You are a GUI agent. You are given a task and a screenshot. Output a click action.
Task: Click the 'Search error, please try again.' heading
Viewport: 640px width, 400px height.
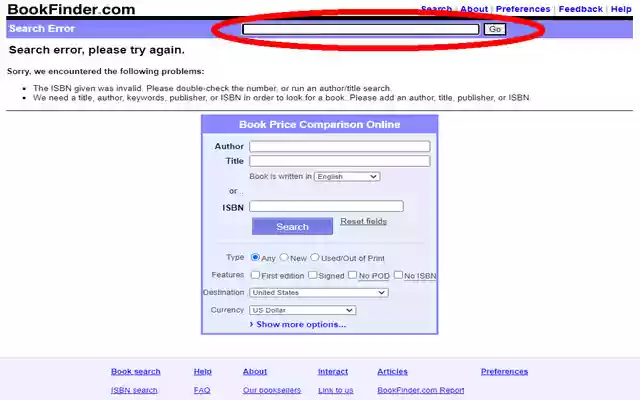click(97, 50)
